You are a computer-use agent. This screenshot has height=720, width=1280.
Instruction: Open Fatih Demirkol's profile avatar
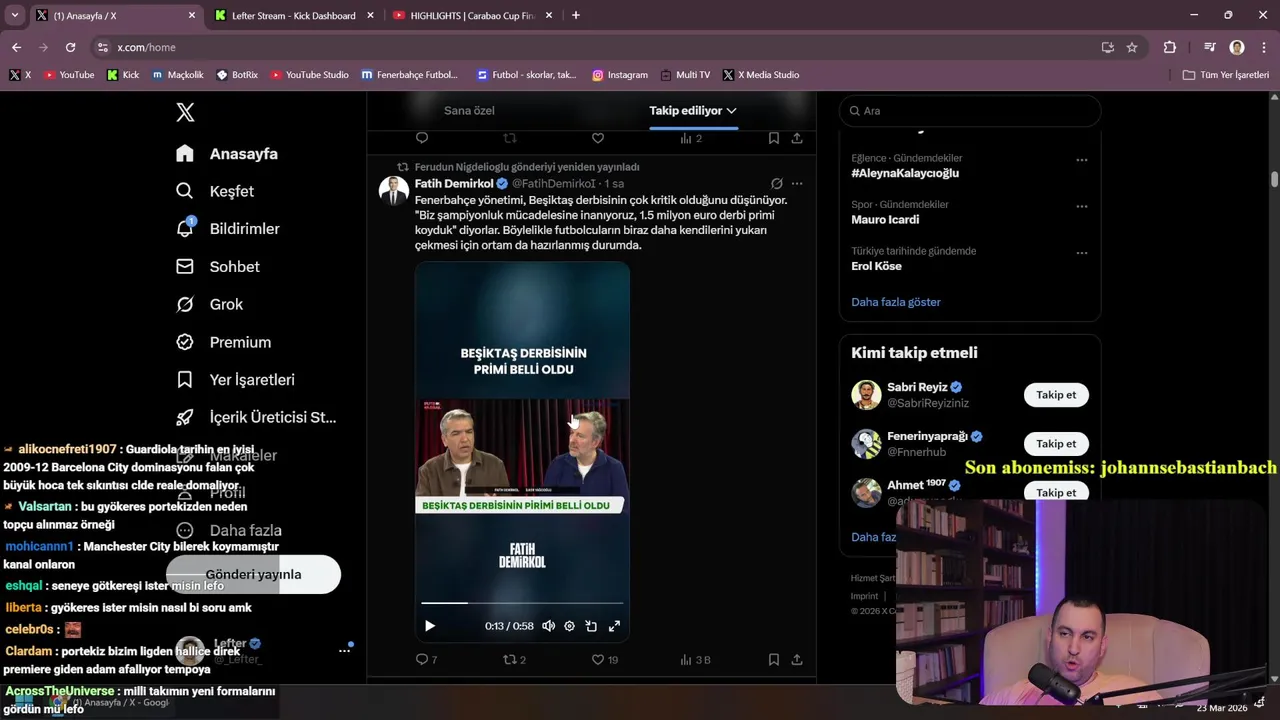coord(394,191)
